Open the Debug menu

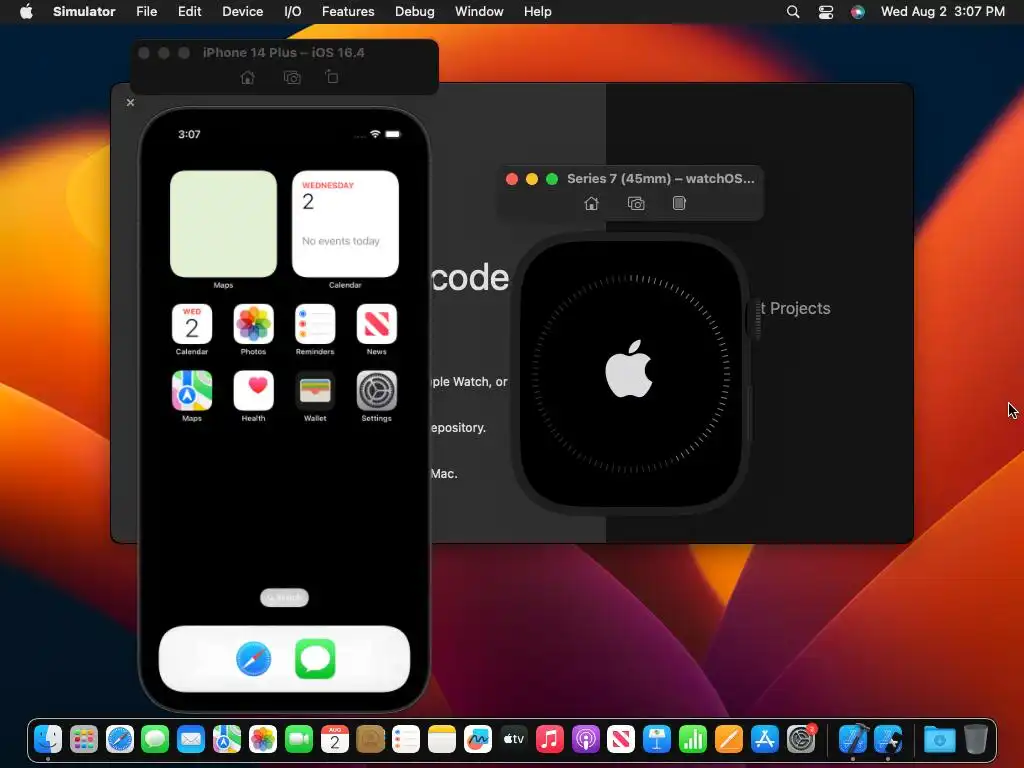[x=415, y=12]
